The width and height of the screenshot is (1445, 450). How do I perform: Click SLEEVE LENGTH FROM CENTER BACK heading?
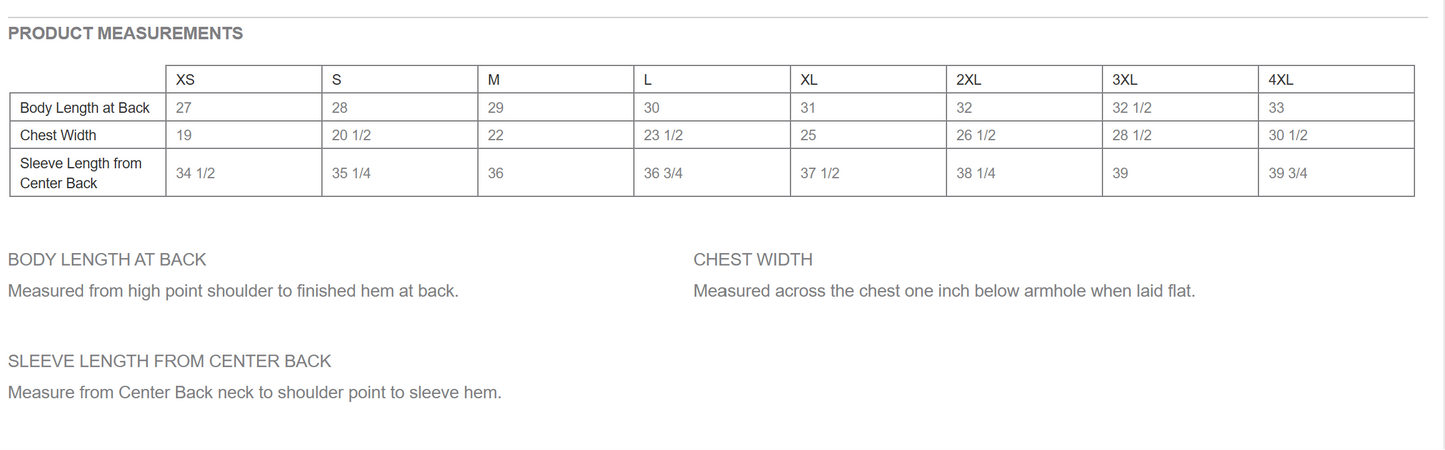[169, 361]
